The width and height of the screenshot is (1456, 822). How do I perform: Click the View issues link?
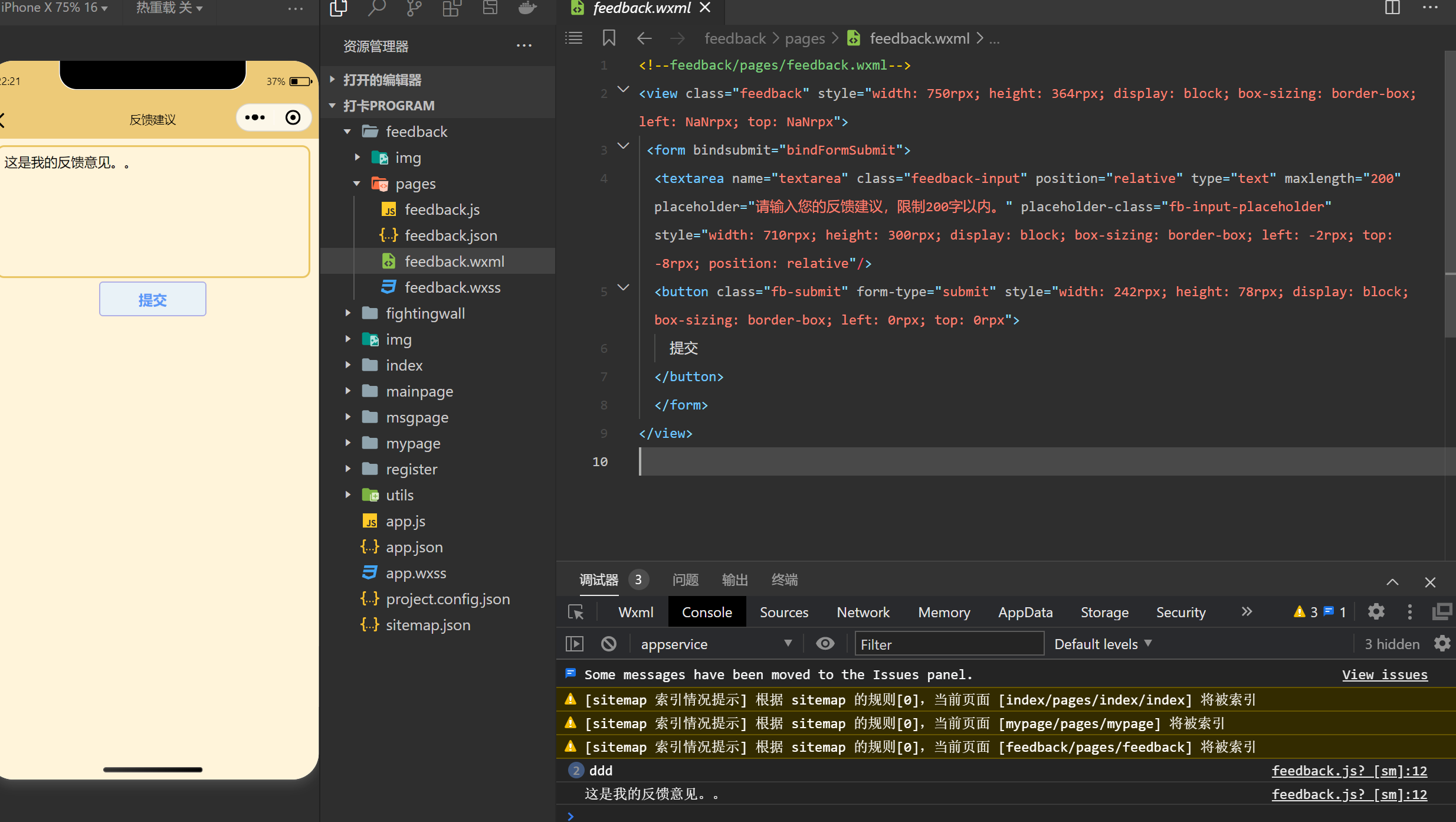pyautogui.click(x=1385, y=674)
